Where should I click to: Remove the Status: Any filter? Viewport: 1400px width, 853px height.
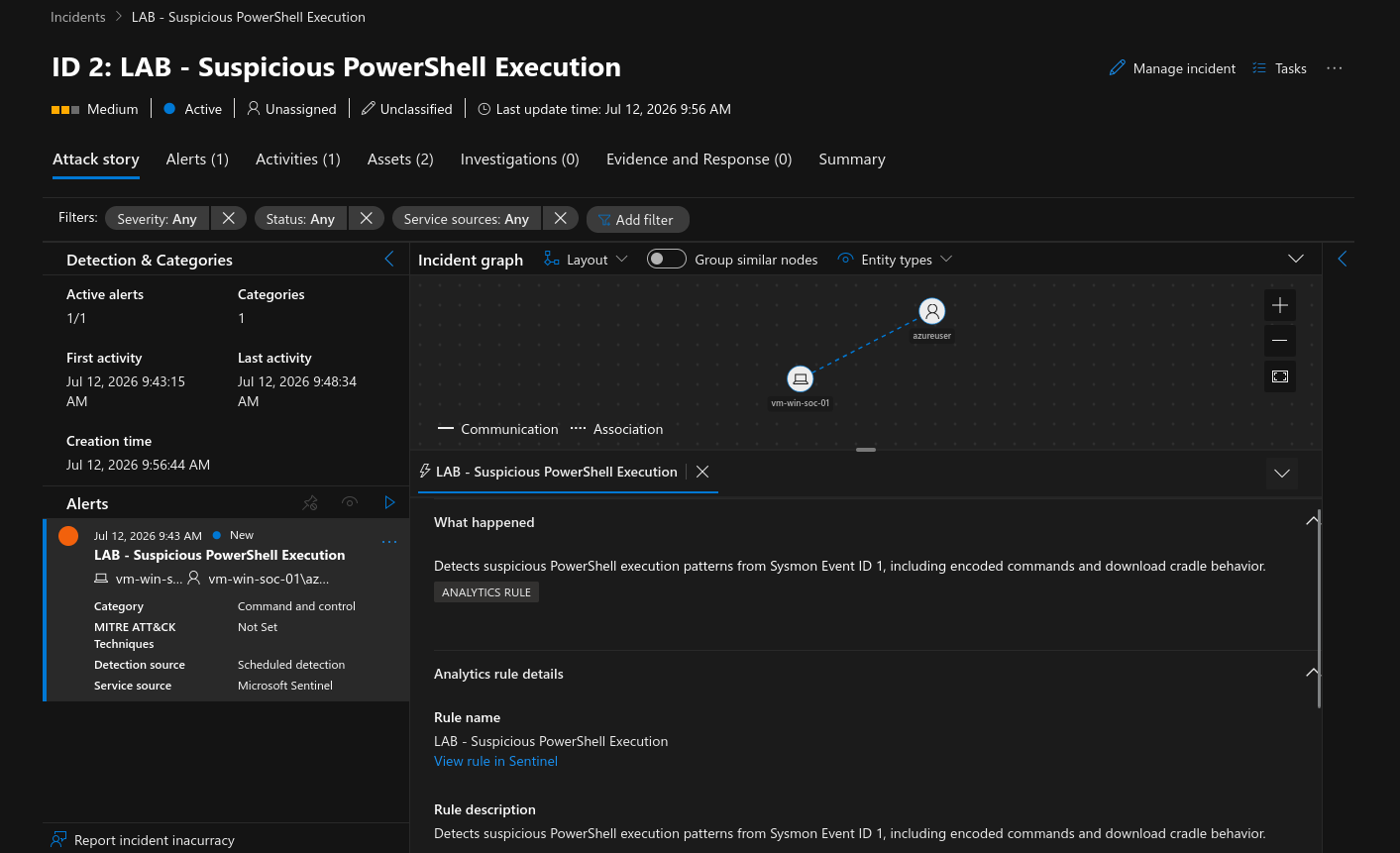(366, 218)
